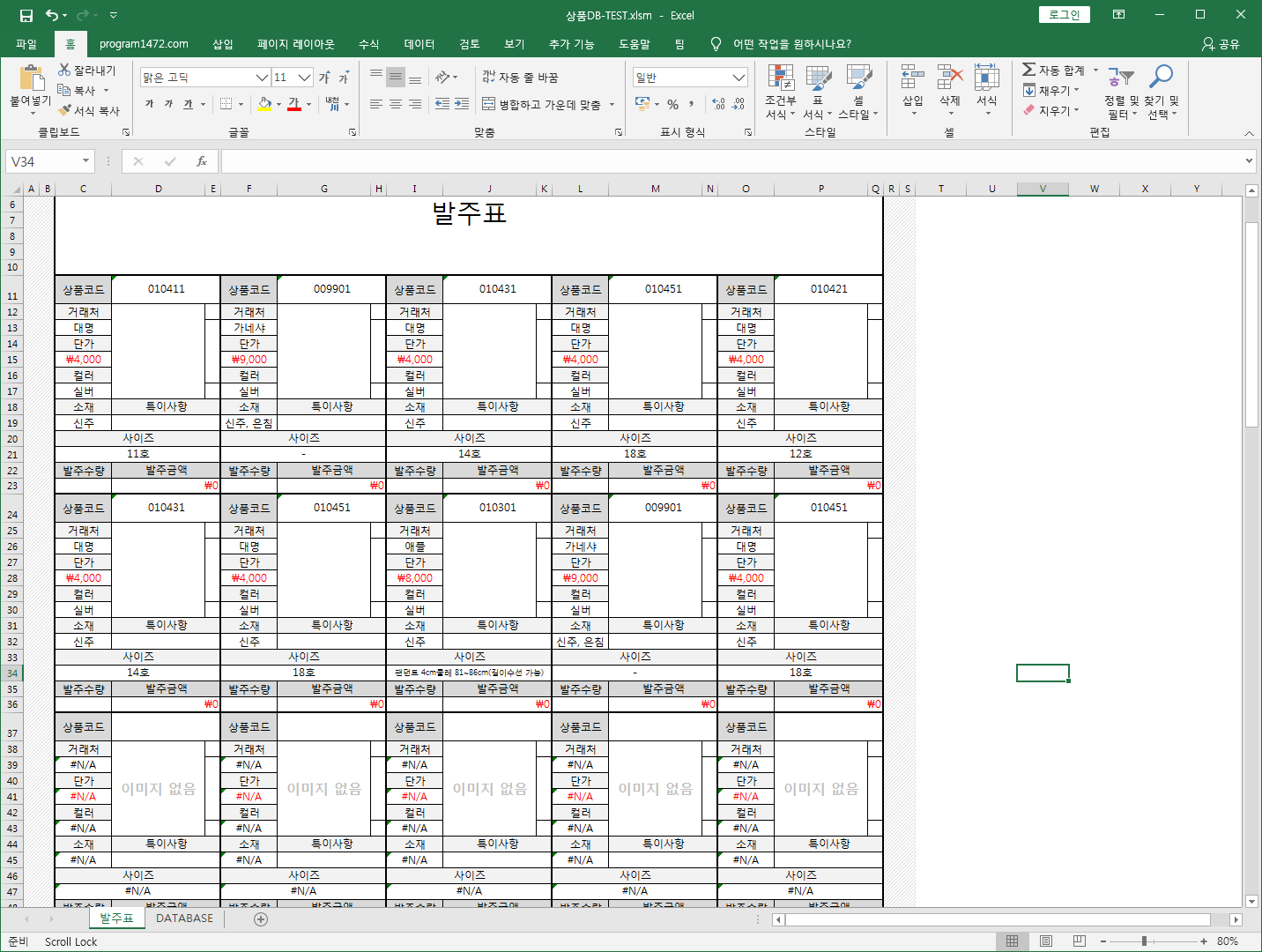
Task: Toggle bold formatting (first 가 button)
Action: (149, 104)
